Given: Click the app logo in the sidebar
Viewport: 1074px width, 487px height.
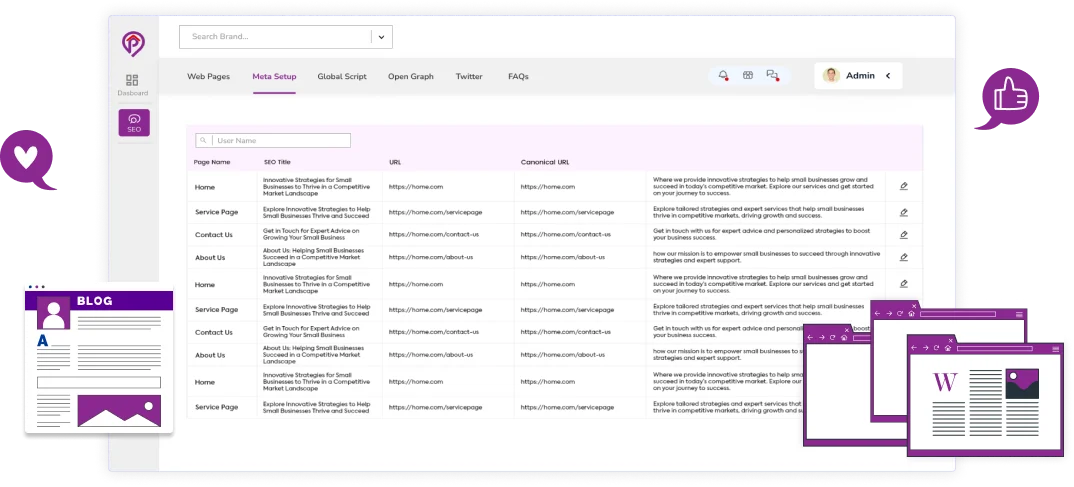Looking at the screenshot, I should point(133,43).
